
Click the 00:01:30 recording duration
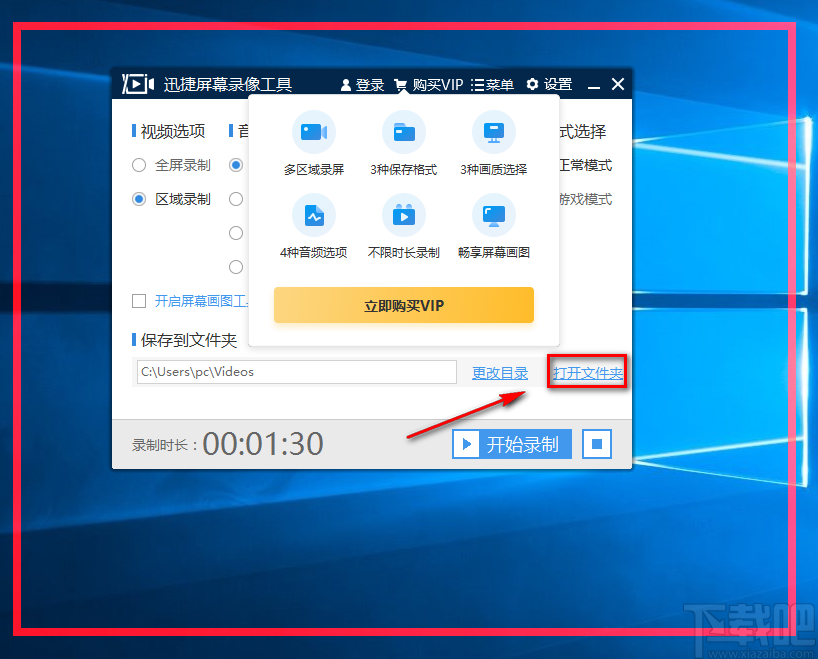262,444
